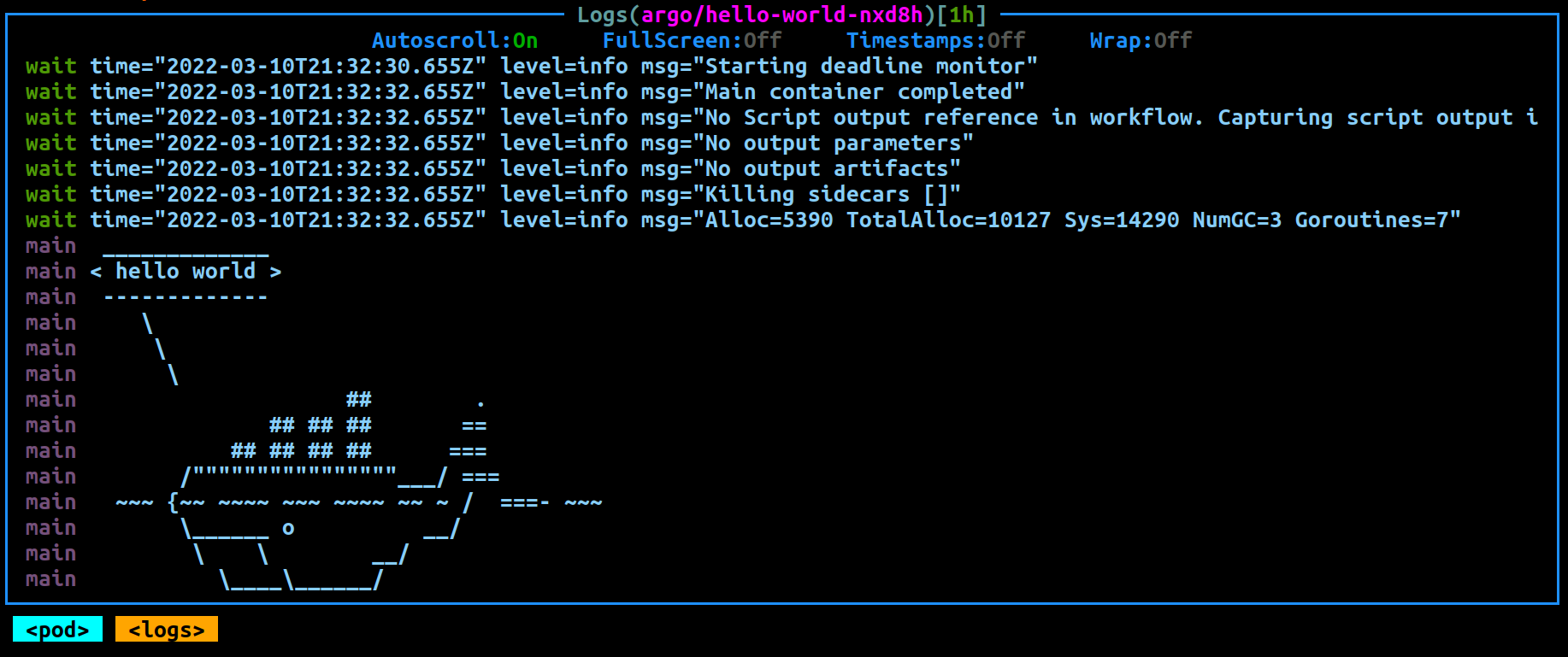
Task: Click the Logs title label
Action: coord(603,15)
